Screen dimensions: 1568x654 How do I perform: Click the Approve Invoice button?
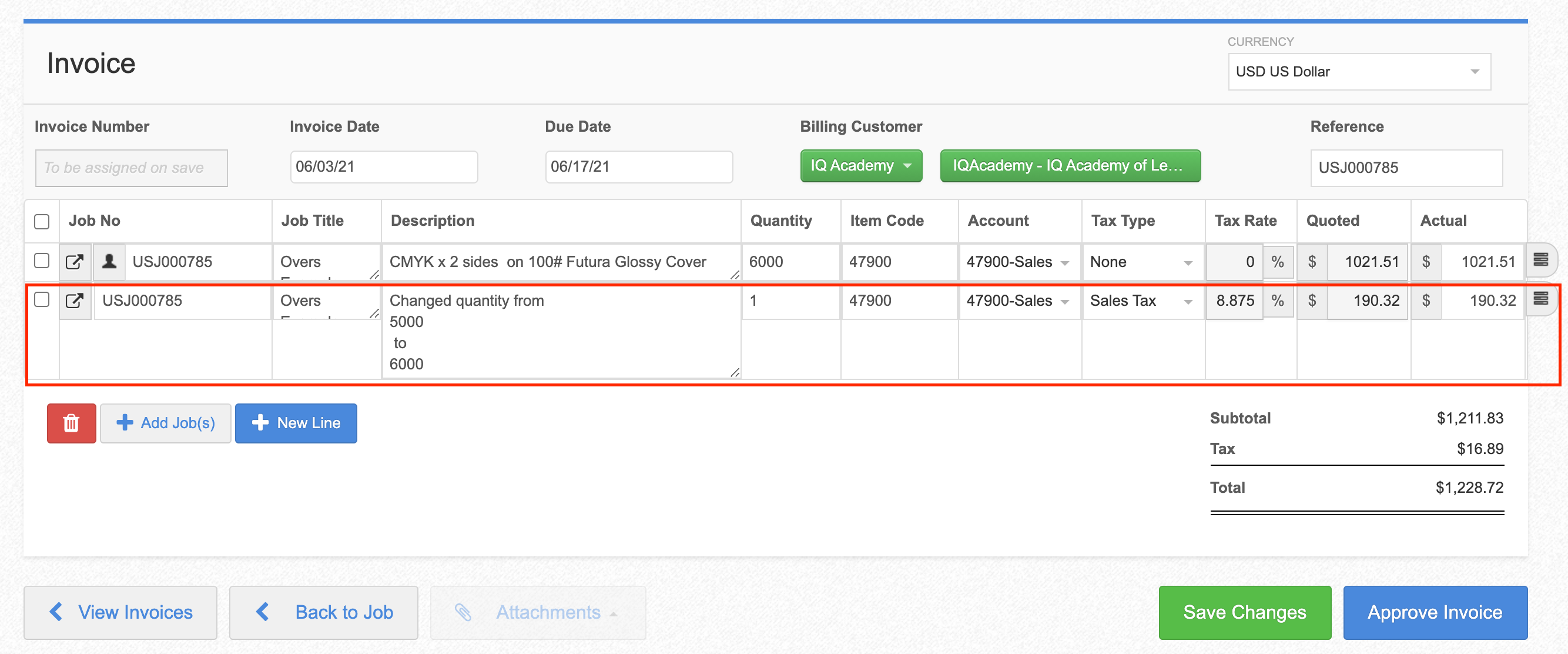pyautogui.click(x=1434, y=613)
